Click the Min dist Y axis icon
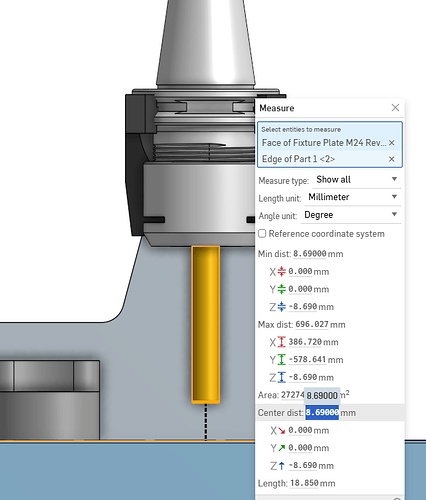Screen dimensions: 426x500 [282, 289]
